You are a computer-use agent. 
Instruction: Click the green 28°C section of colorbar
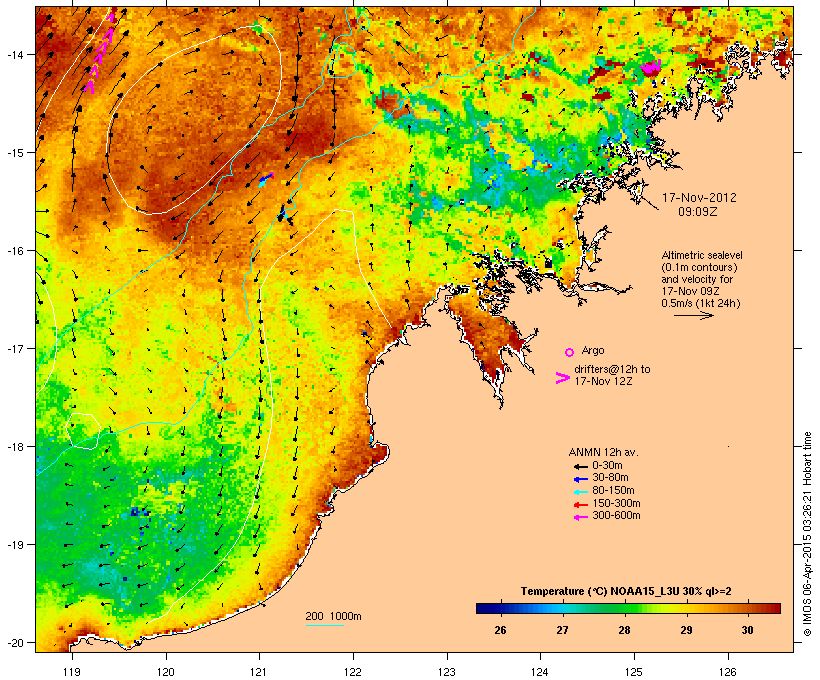click(x=624, y=608)
